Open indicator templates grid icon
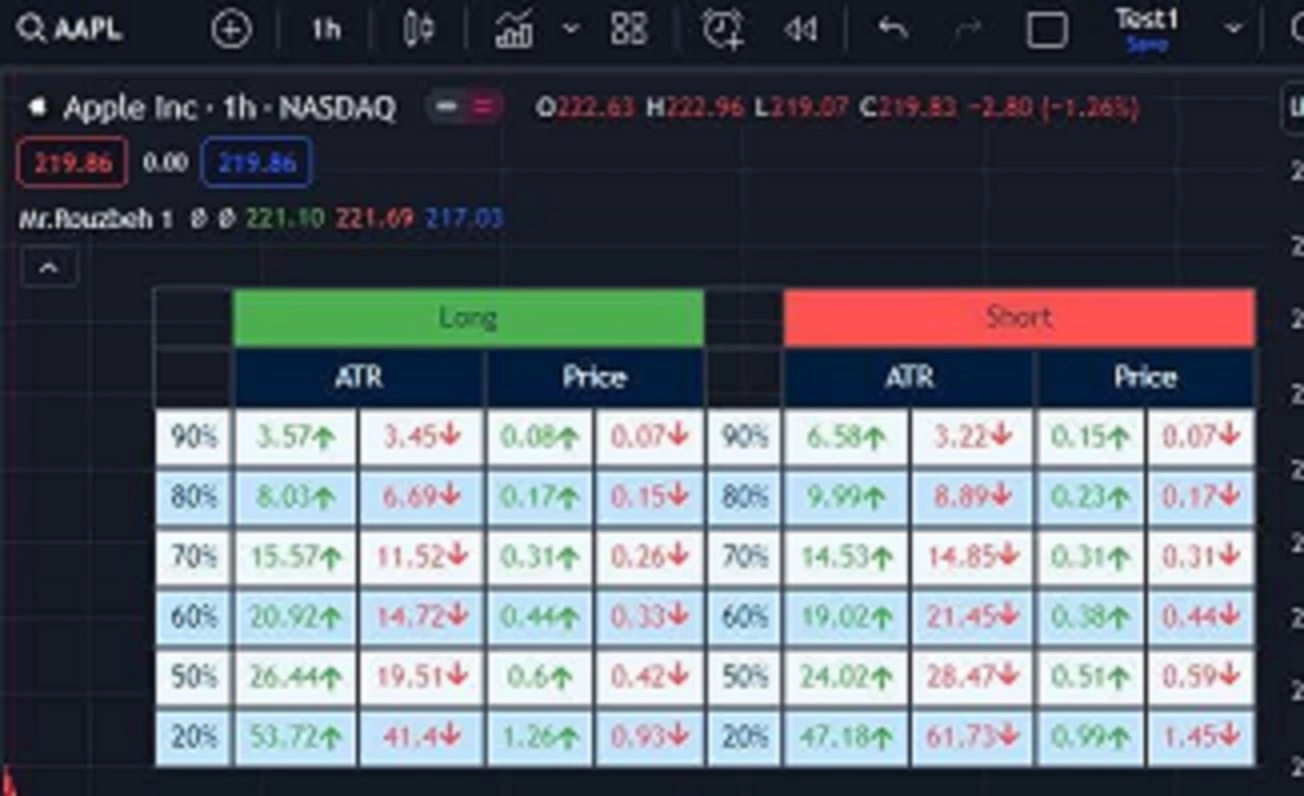The height and width of the screenshot is (796, 1304). click(x=629, y=29)
